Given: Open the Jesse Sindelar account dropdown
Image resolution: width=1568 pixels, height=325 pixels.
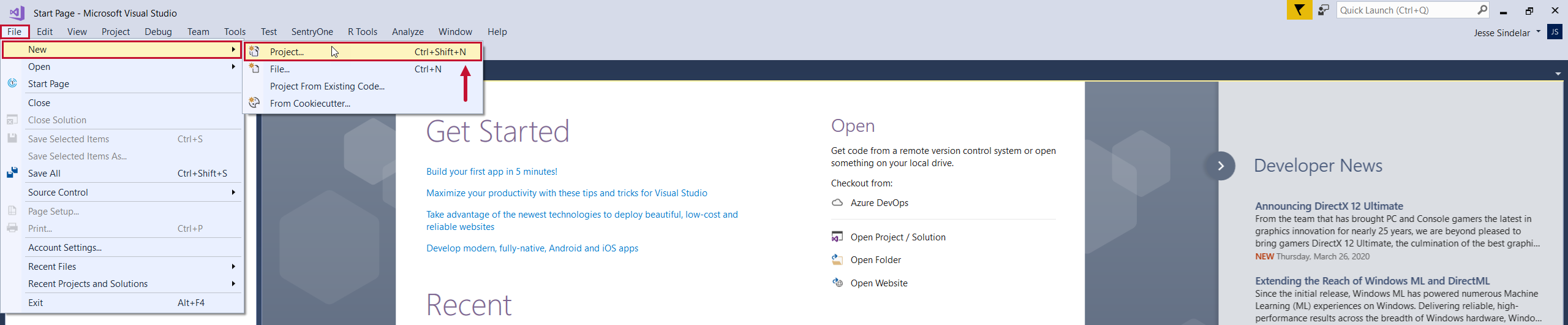Looking at the screenshot, I should click(x=1507, y=33).
